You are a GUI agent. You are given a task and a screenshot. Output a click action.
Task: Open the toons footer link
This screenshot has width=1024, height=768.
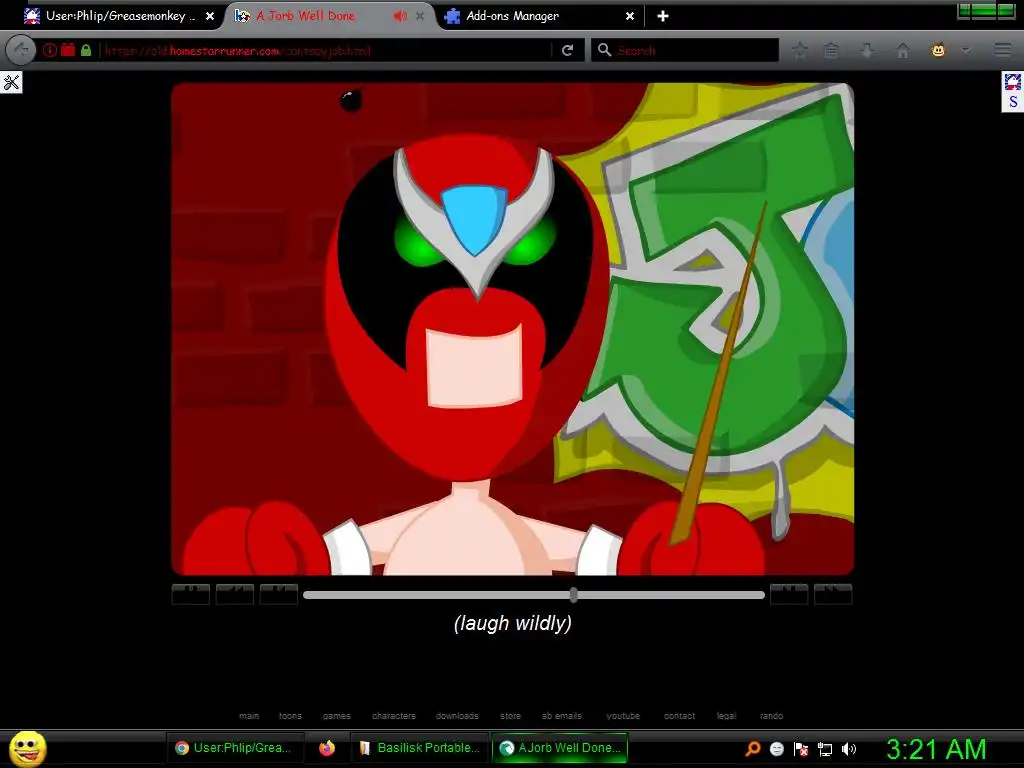click(x=290, y=716)
